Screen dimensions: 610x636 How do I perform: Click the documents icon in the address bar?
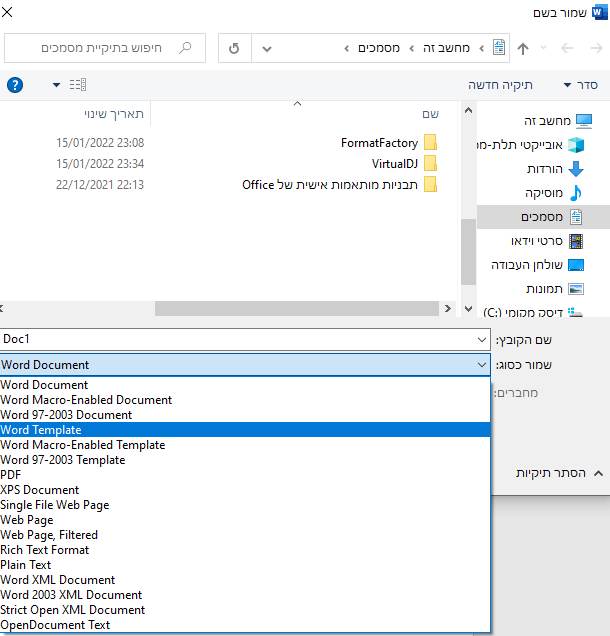tap(499, 48)
